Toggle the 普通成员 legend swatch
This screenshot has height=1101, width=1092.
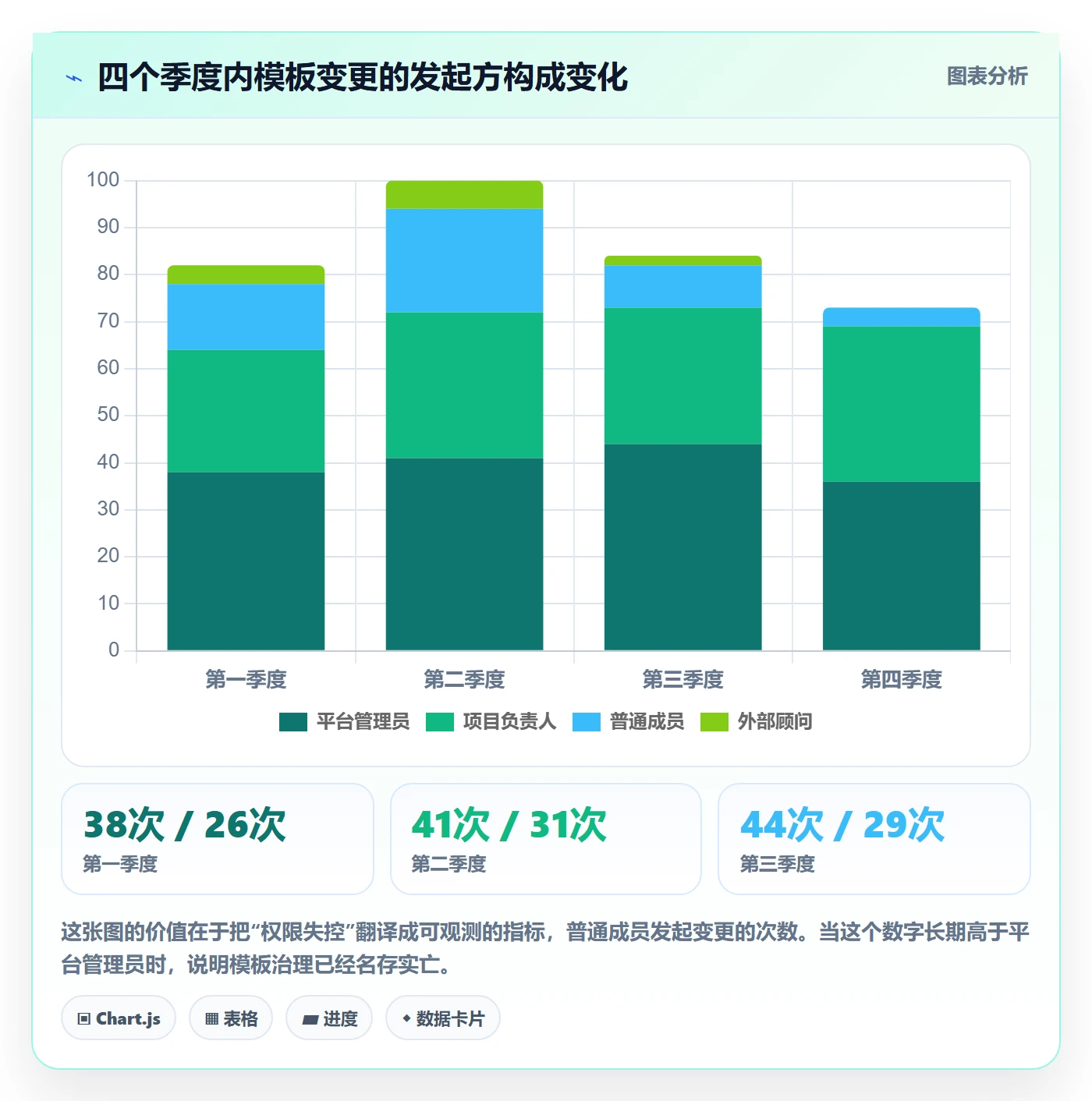coord(587,722)
